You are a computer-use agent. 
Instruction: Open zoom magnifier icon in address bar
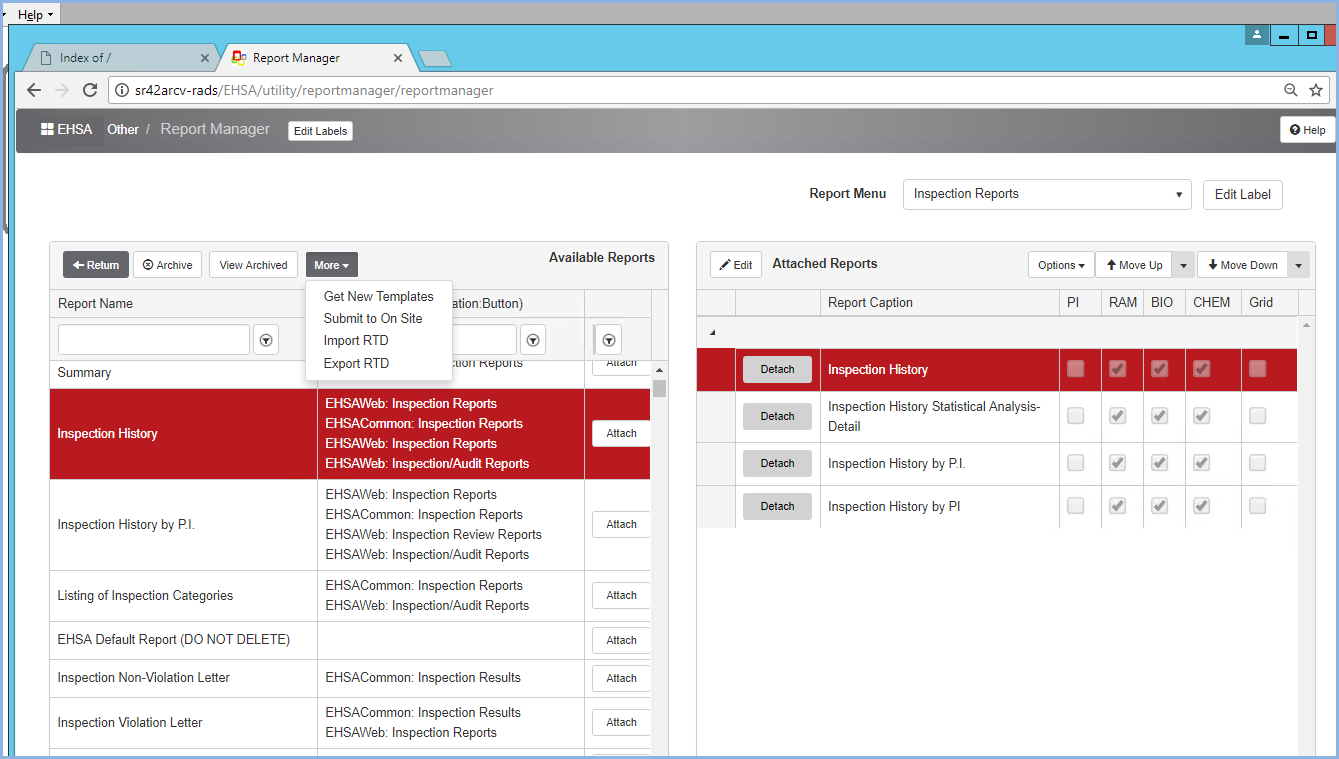tap(1291, 90)
